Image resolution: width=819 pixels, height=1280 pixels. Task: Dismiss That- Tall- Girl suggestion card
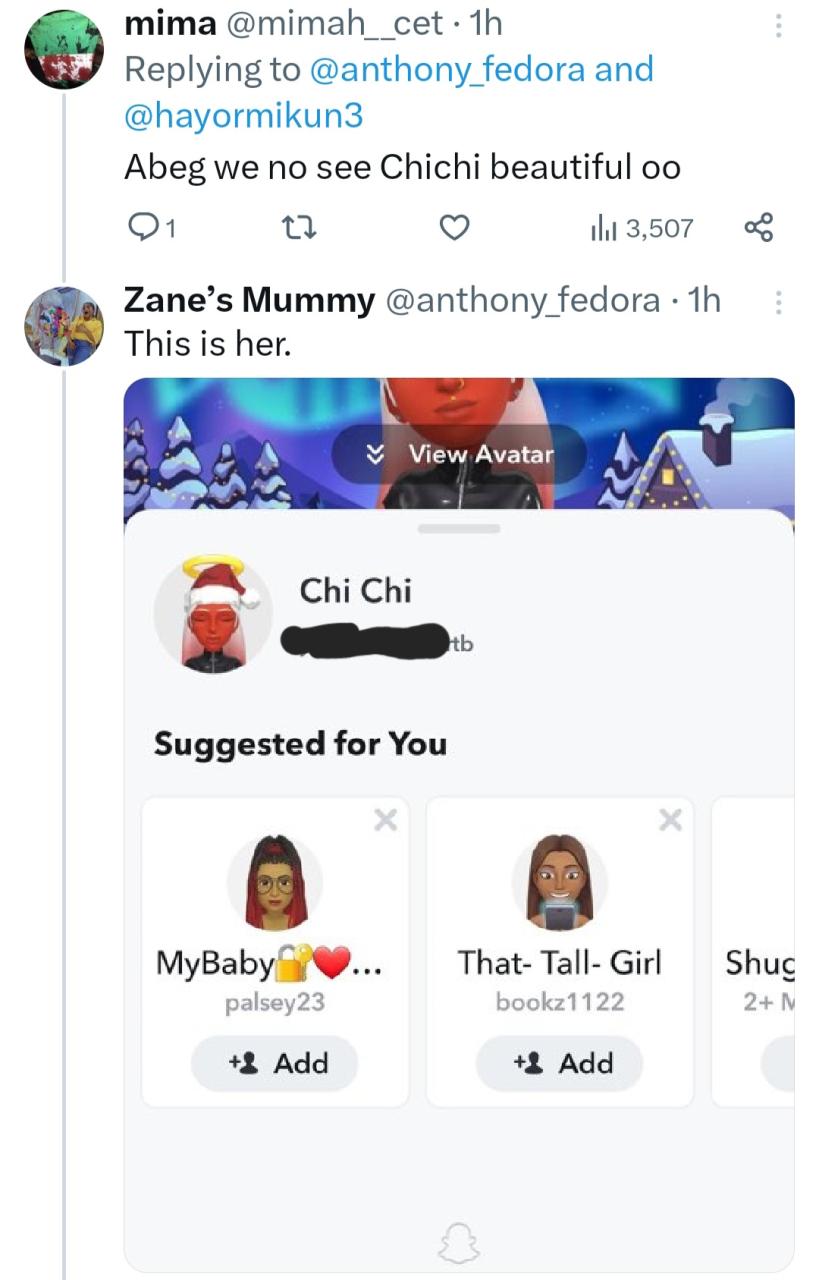(x=670, y=821)
